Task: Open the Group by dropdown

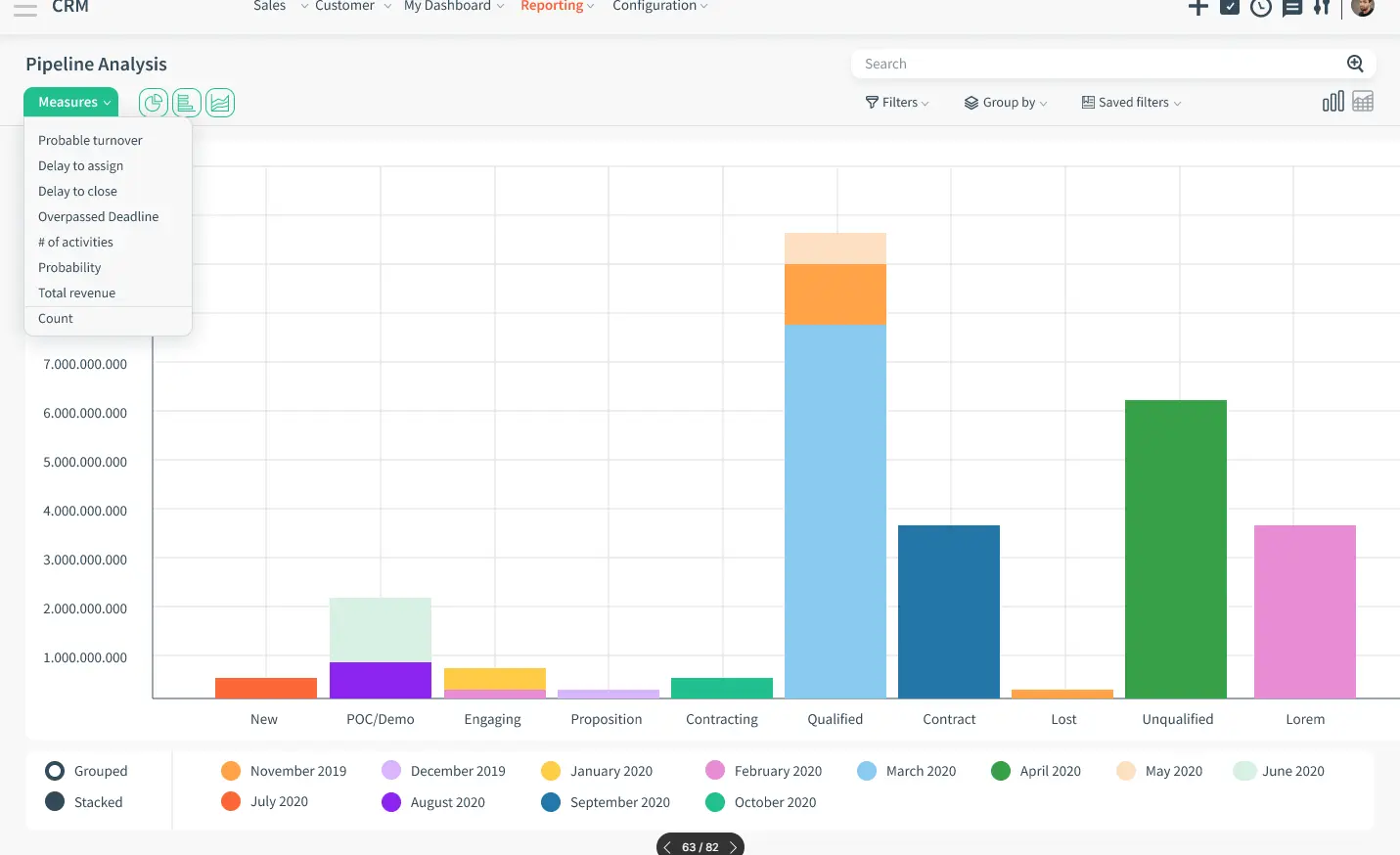Action: (1006, 103)
